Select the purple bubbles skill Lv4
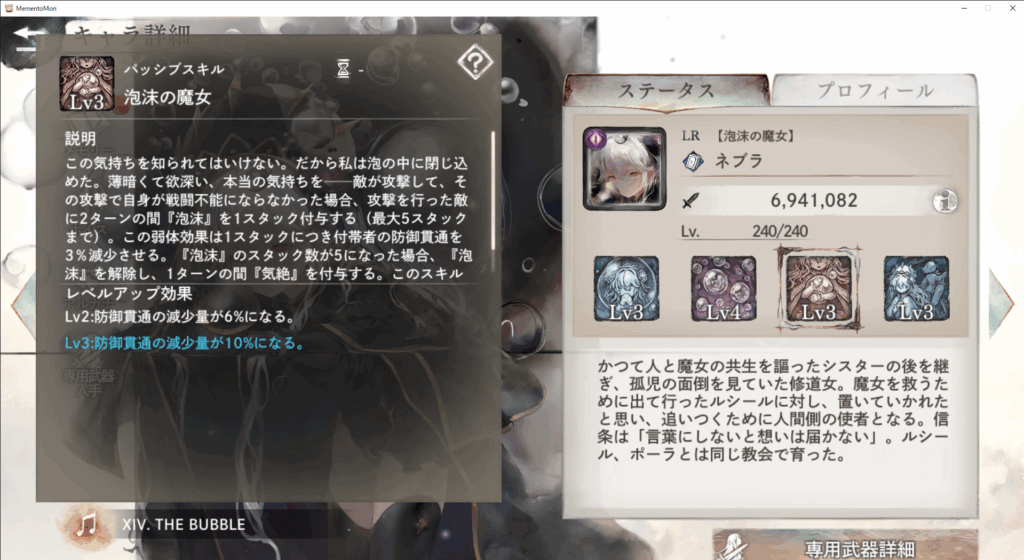The width and height of the screenshot is (1024, 560). click(723, 288)
